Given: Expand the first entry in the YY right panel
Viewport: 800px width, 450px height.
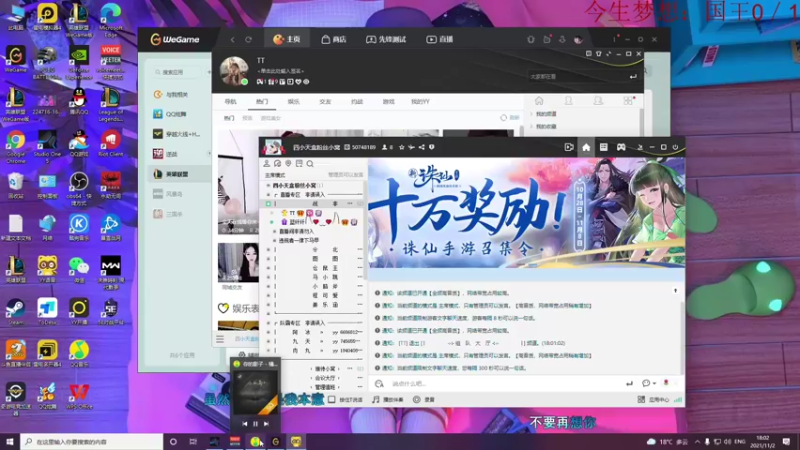Looking at the screenshot, I should click(532, 114).
